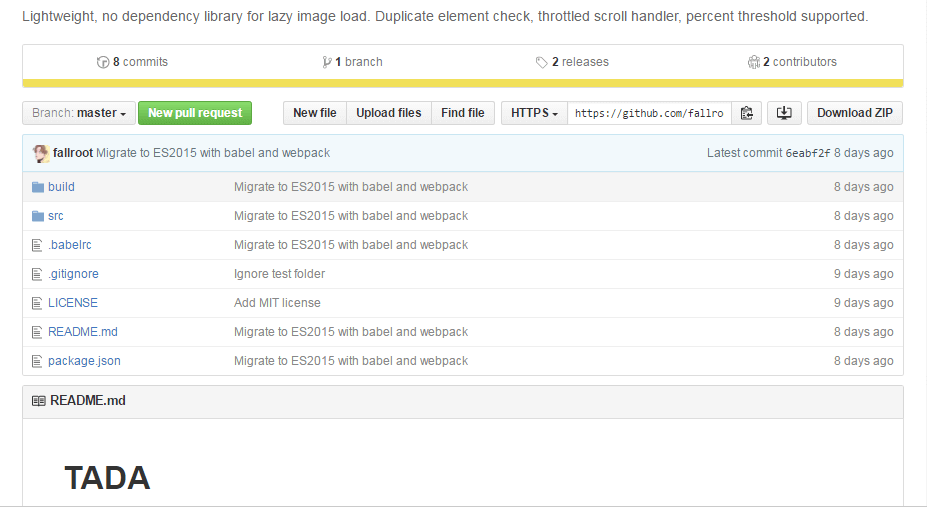This screenshot has width=927, height=507.
Task: Open the latest commit message beside fallroot
Action: point(213,153)
